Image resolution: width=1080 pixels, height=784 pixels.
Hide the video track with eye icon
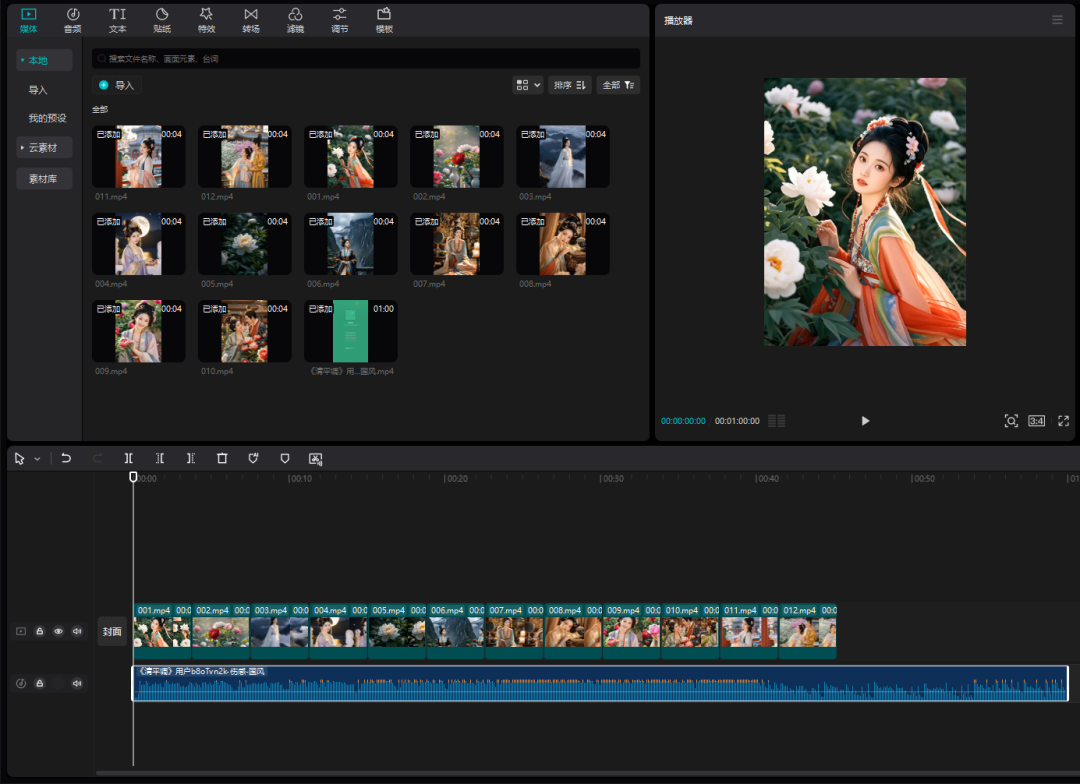58,631
